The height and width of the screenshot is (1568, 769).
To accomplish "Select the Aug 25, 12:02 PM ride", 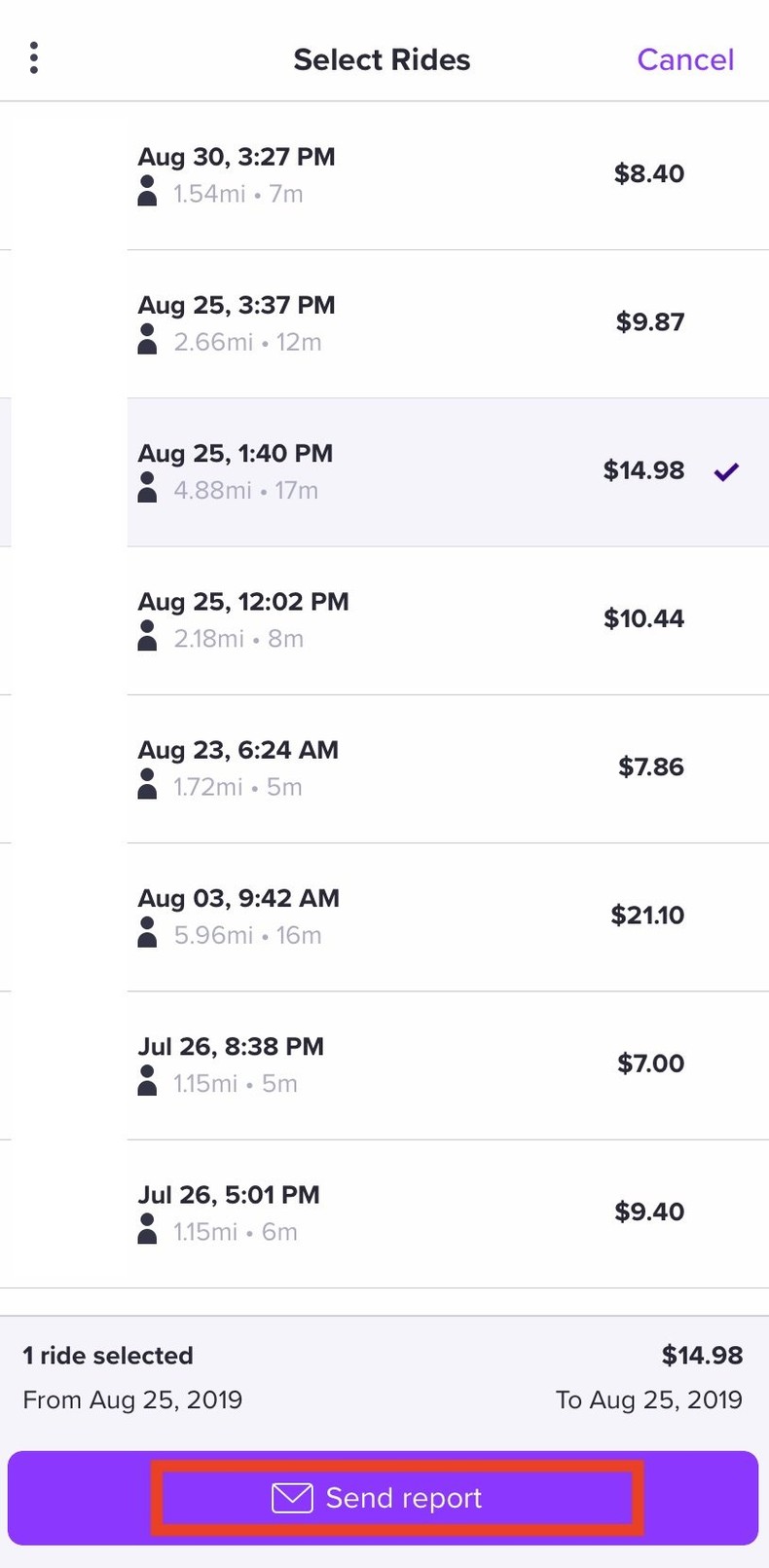I will [409, 620].
